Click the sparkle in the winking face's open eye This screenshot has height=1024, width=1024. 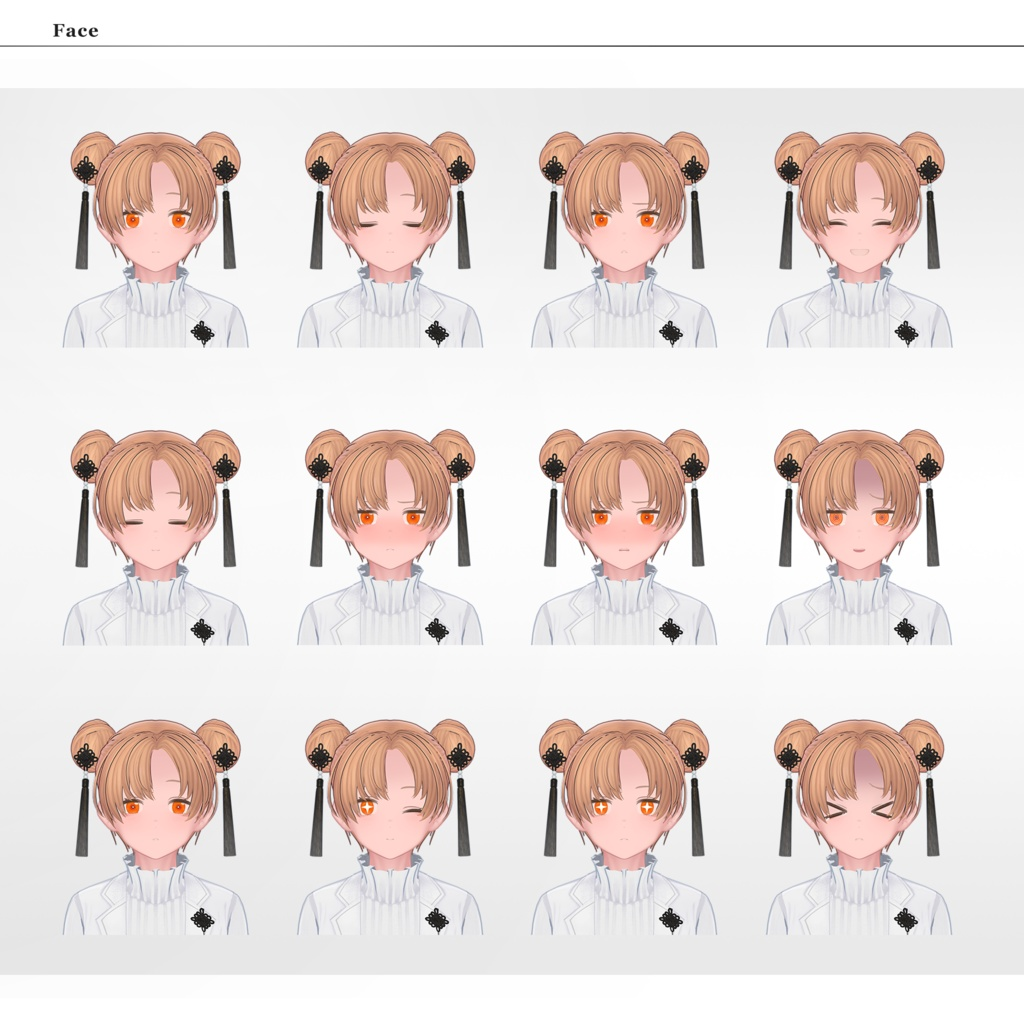(x=368, y=807)
